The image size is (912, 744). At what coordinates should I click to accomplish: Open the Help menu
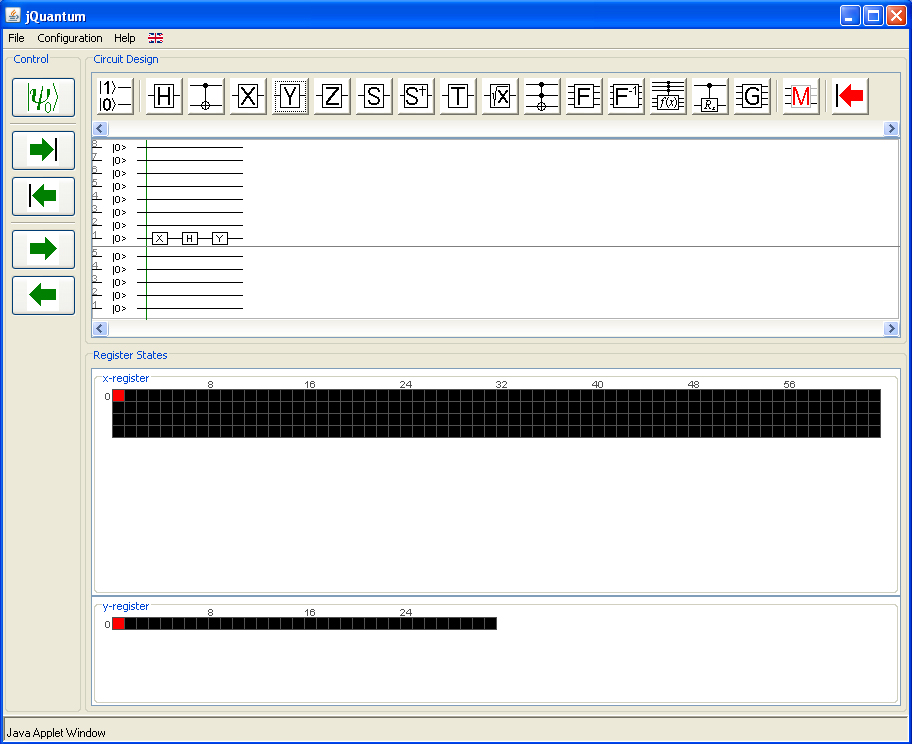point(124,38)
